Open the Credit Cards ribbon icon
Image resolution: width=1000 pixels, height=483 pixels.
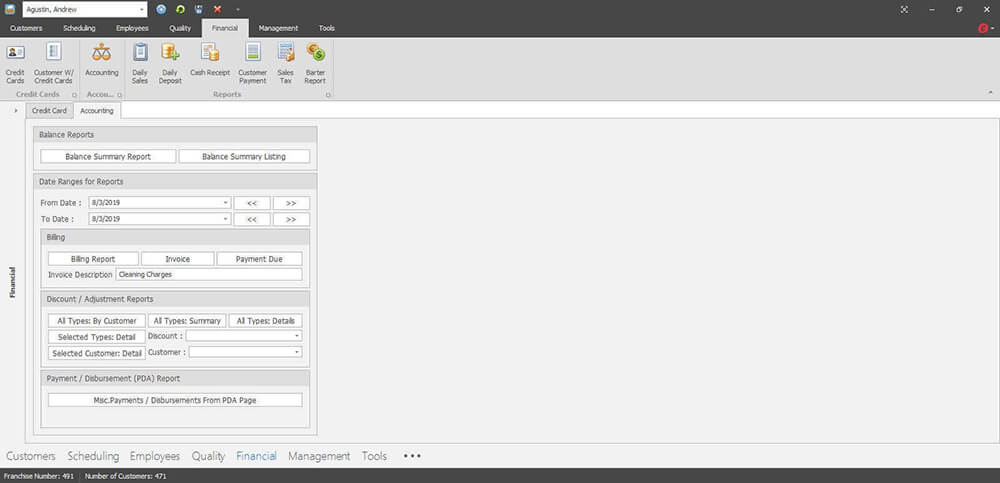[x=16, y=62]
